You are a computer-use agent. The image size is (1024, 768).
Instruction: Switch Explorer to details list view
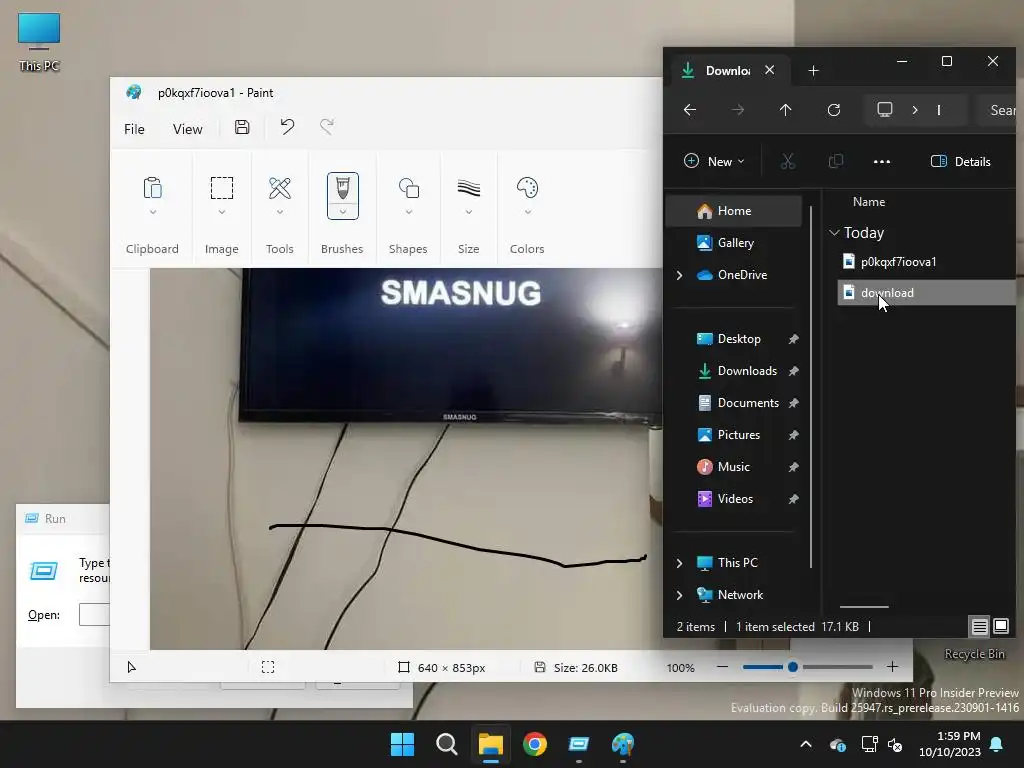[x=980, y=626]
